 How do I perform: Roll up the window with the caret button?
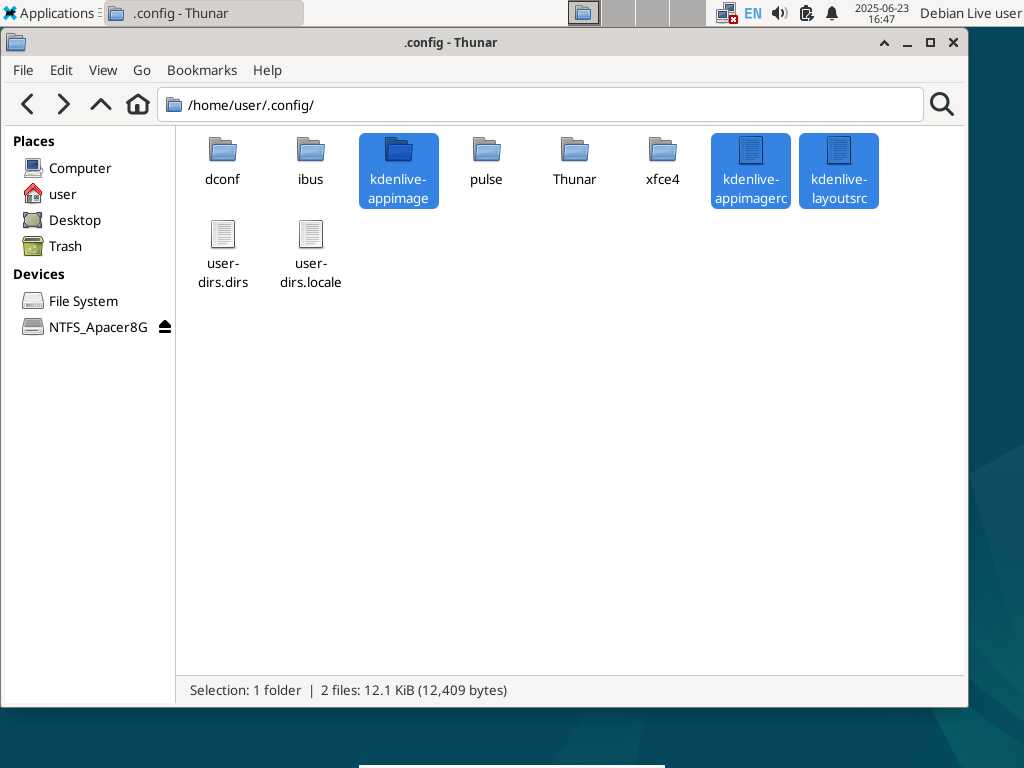pyautogui.click(x=884, y=42)
